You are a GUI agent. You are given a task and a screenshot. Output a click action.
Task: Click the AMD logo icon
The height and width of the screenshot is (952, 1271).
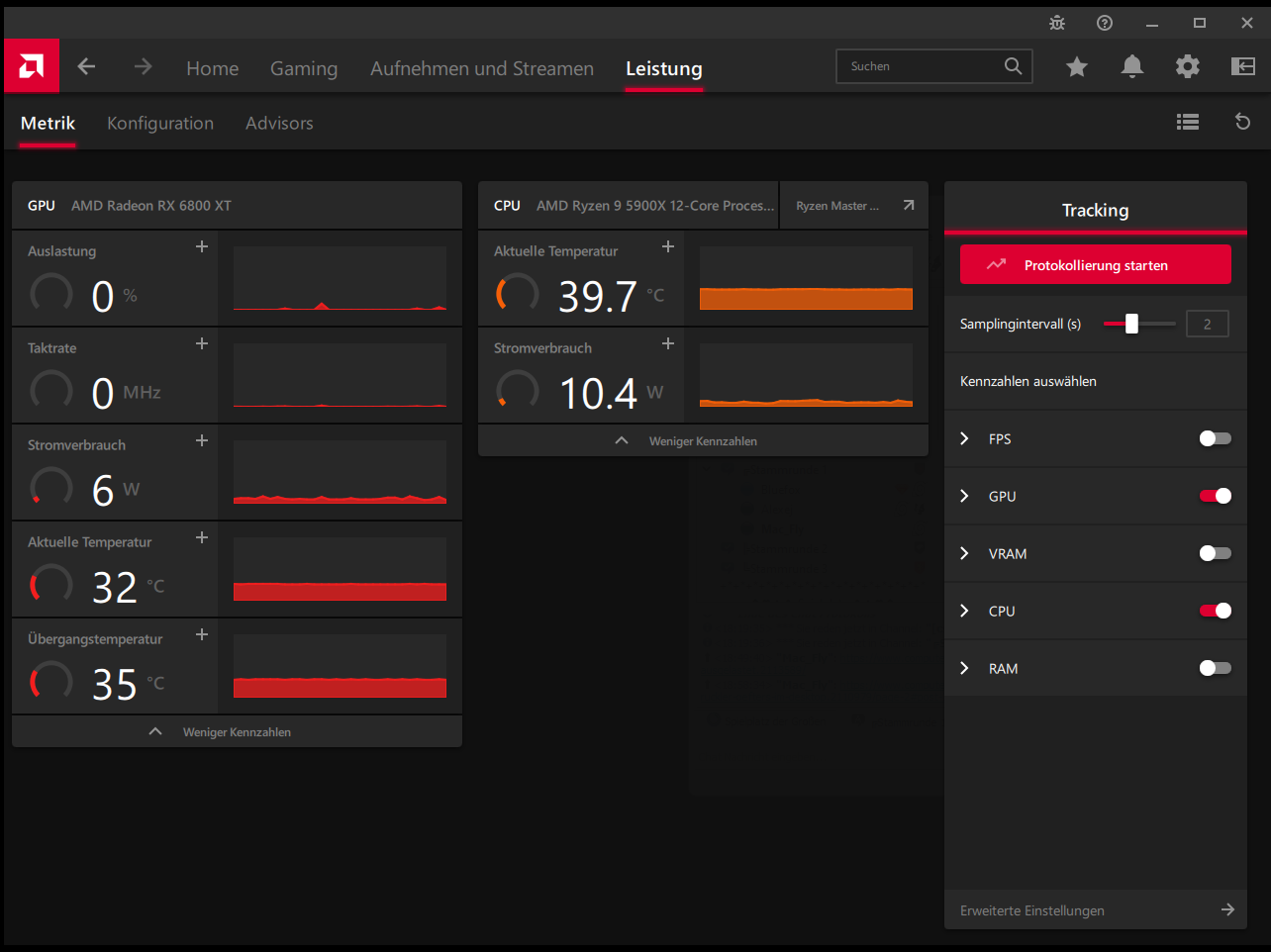point(32,66)
